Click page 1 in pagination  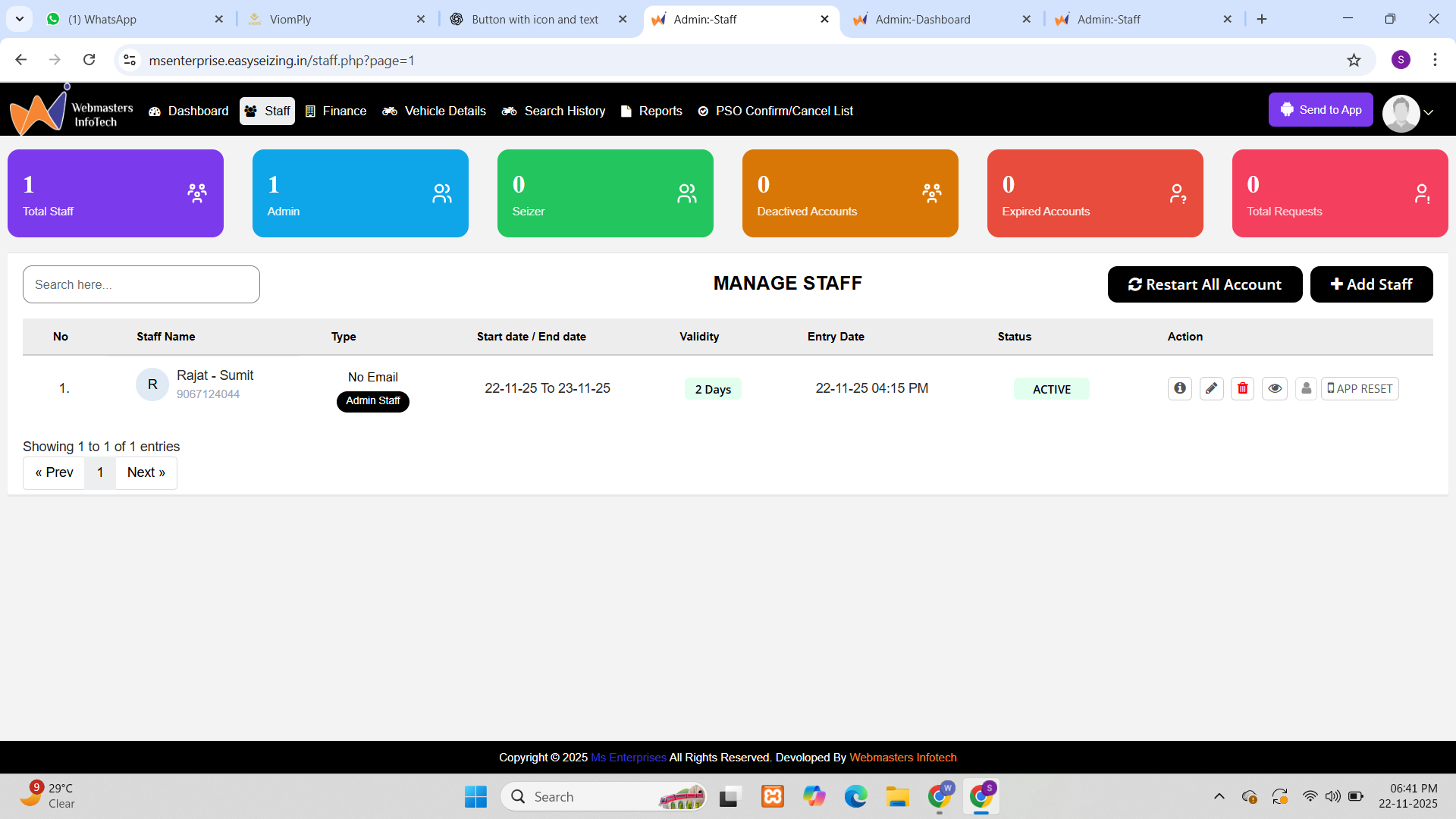(100, 472)
